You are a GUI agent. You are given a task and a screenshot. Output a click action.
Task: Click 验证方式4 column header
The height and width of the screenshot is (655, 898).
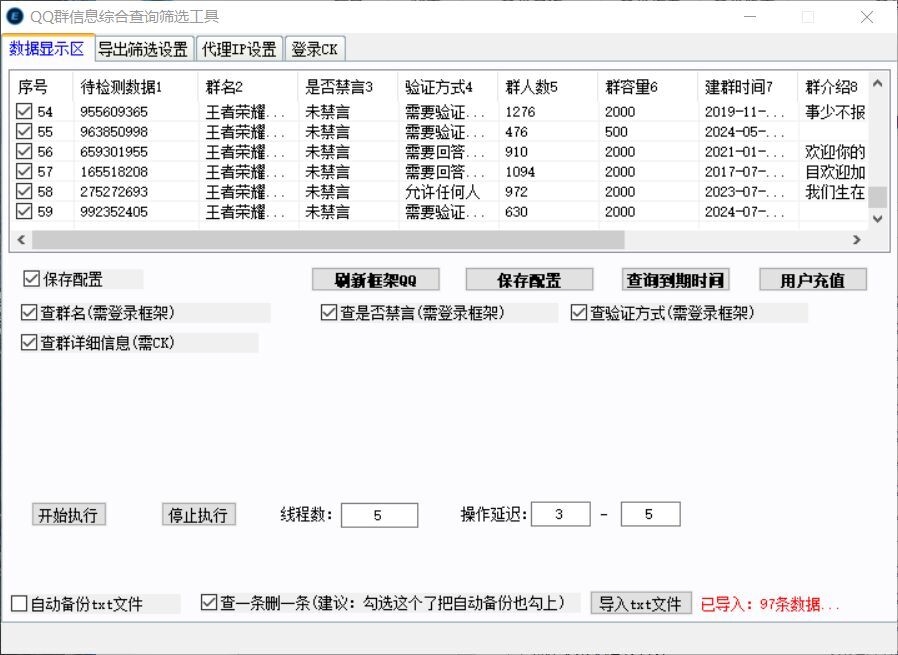coord(448,87)
